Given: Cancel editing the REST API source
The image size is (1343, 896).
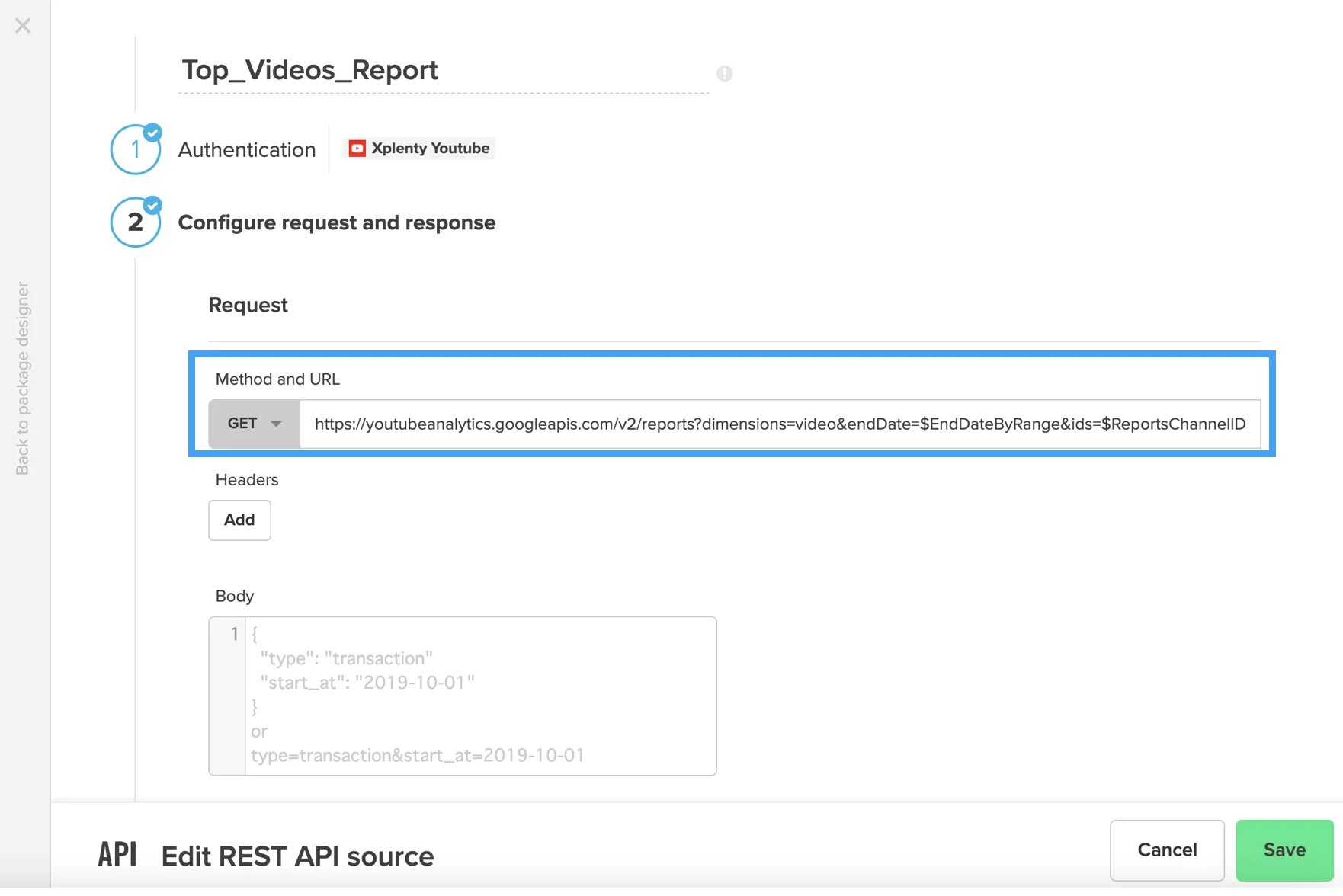Looking at the screenshot, I should tap(1167, 850).
